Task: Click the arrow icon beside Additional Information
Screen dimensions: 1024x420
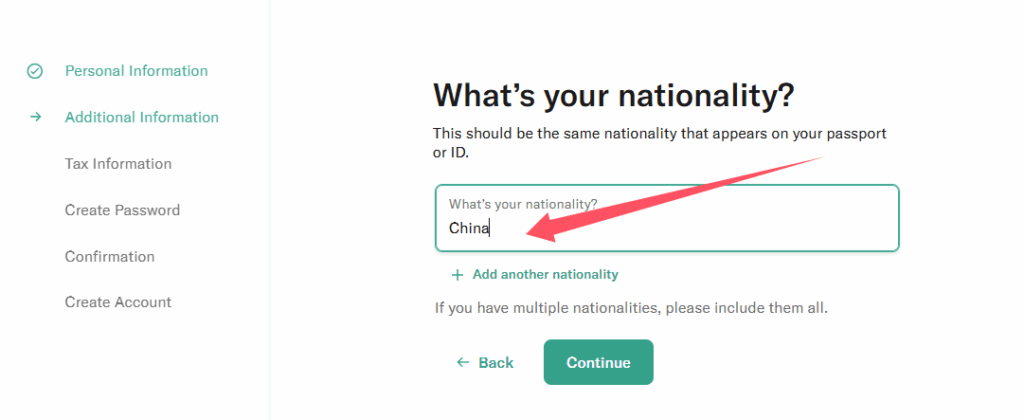Action: coord(35,117)
